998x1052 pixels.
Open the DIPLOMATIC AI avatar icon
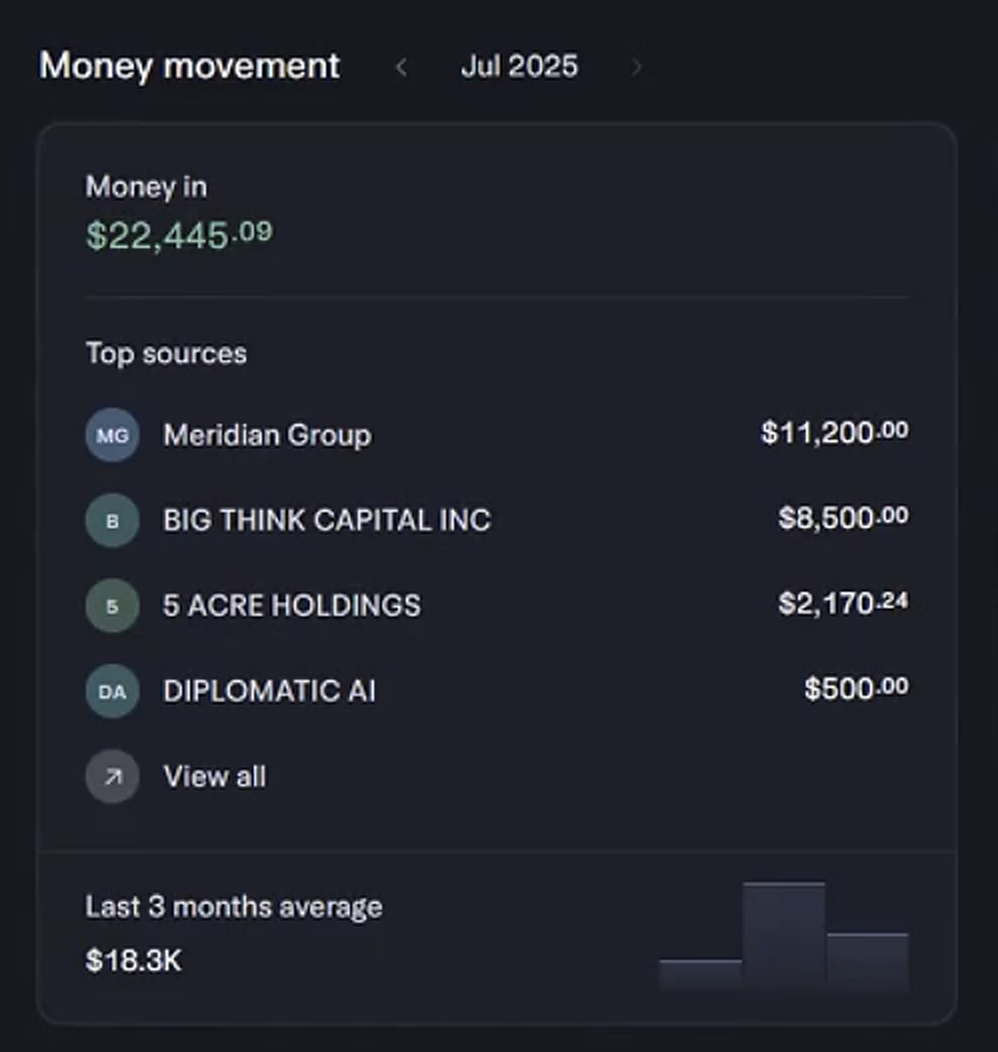click(111, 691)
